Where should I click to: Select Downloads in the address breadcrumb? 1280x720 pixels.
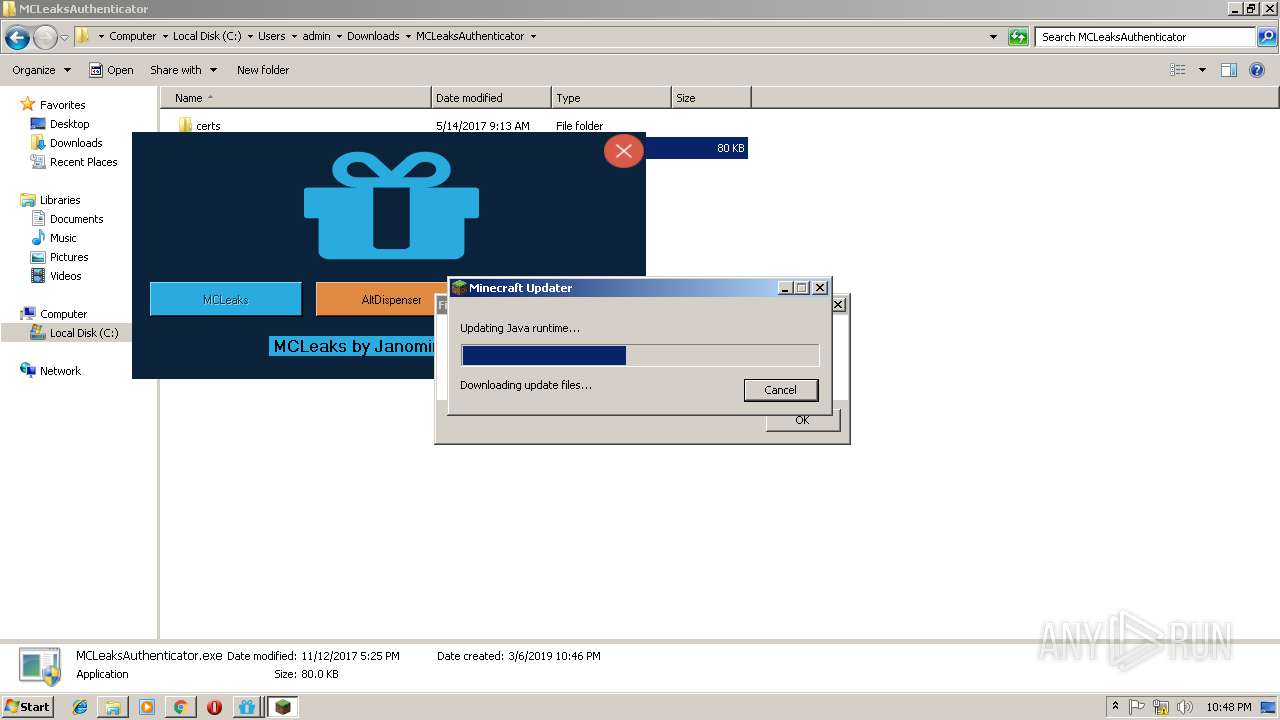pyautogui.click(x=373, y=36)
